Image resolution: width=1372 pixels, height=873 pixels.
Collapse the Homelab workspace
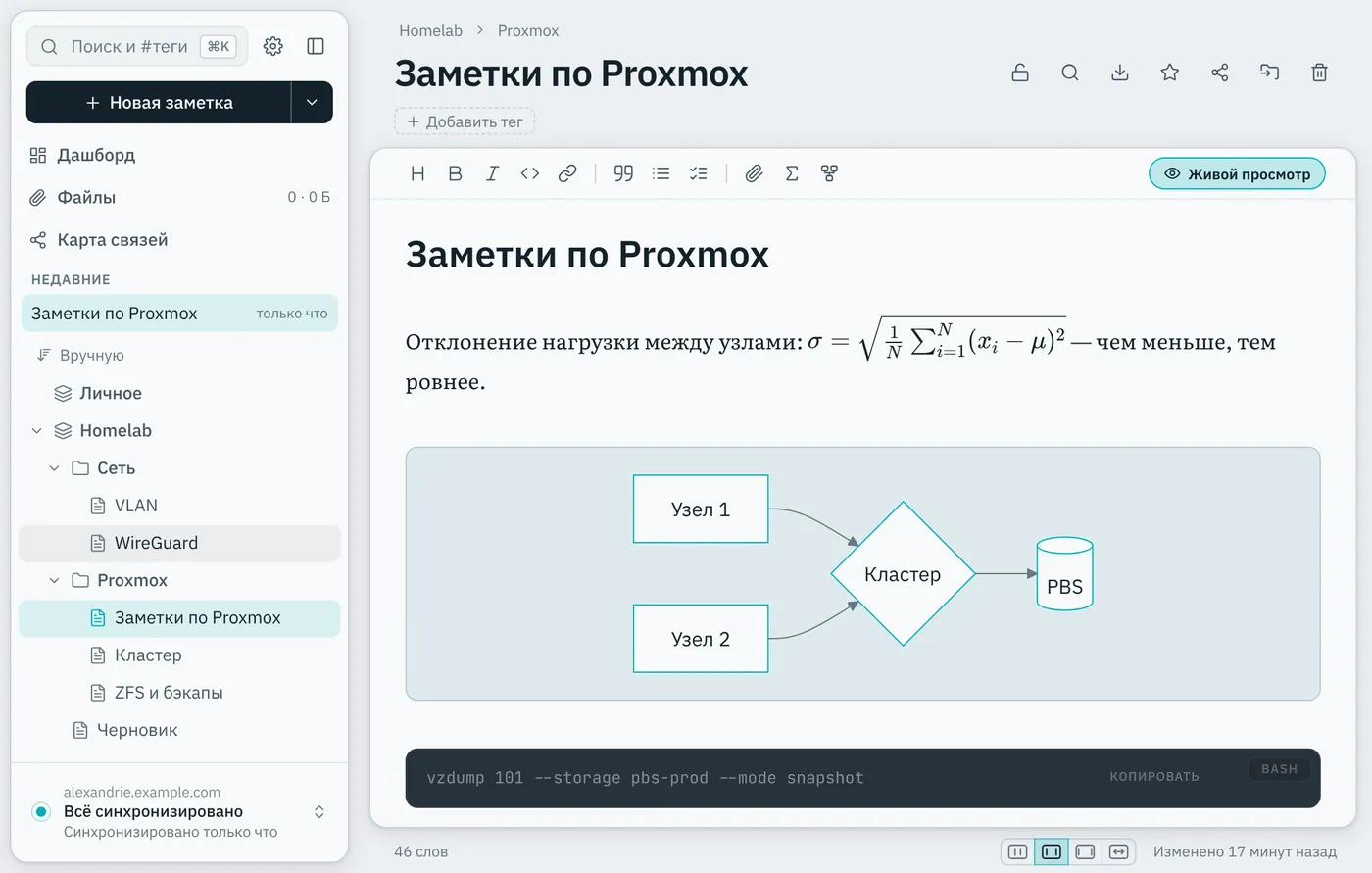[x=37, y=431]
